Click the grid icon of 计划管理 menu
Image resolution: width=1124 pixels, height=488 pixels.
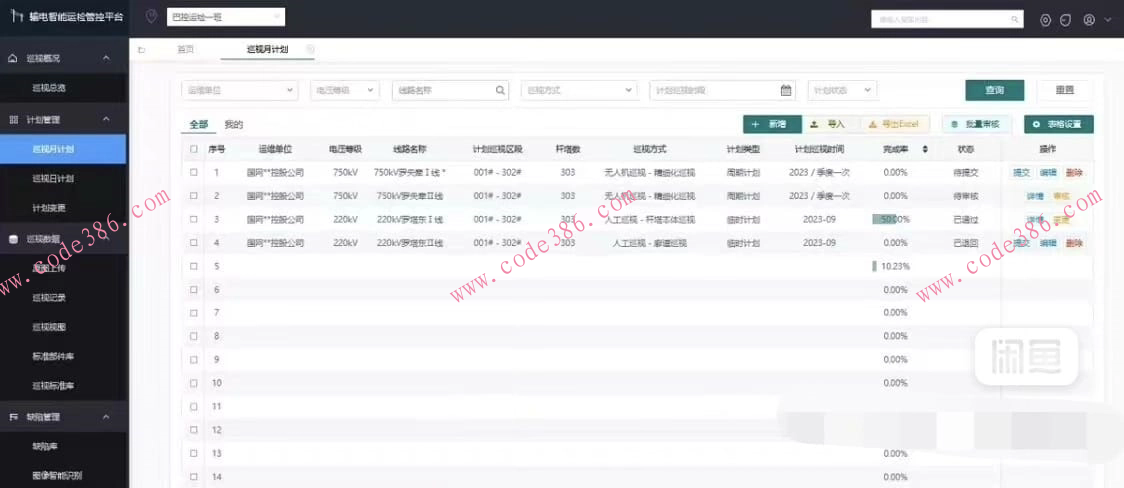click(13, 119)
